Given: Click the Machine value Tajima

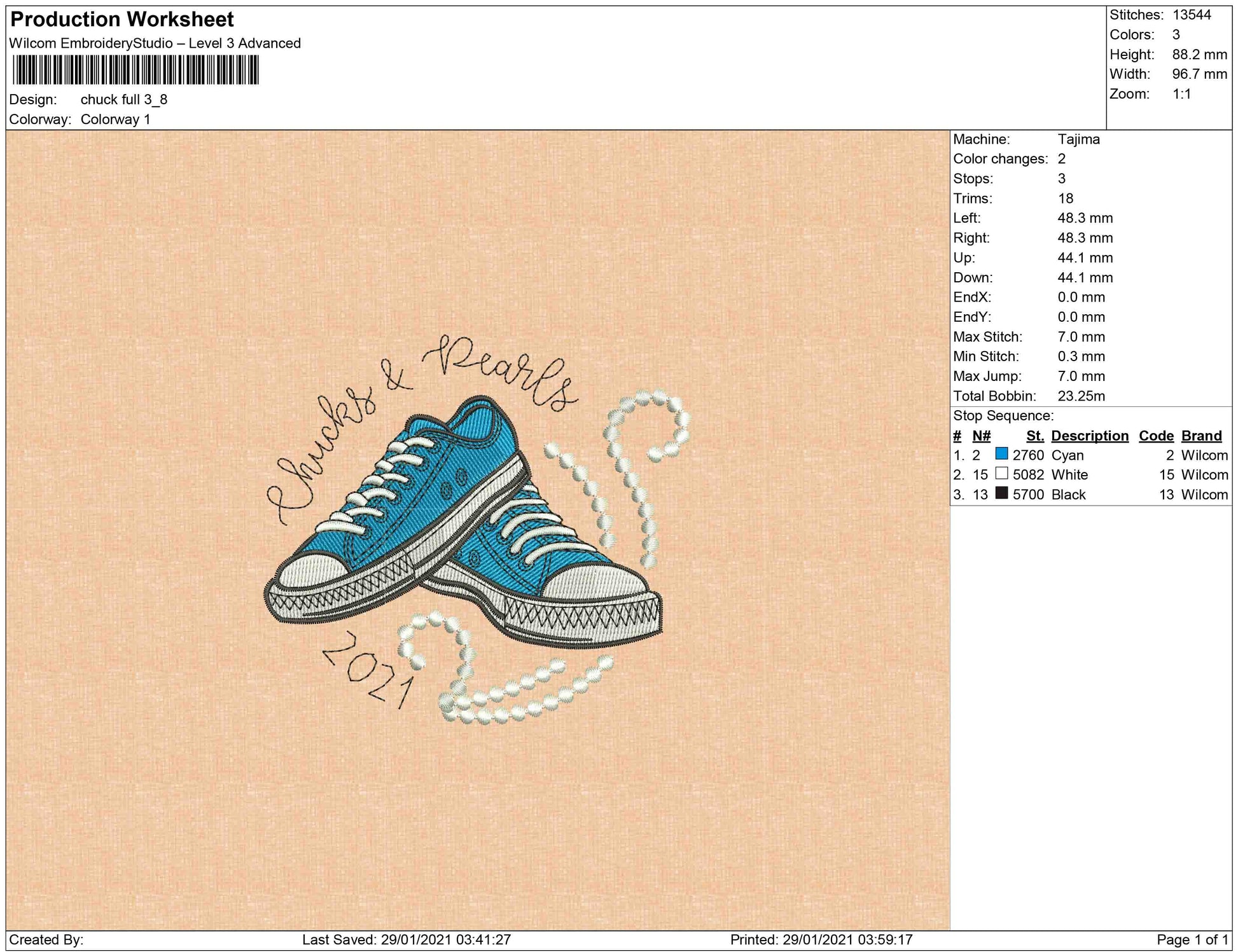Looking at the screenshot, I should [1078, 139].
